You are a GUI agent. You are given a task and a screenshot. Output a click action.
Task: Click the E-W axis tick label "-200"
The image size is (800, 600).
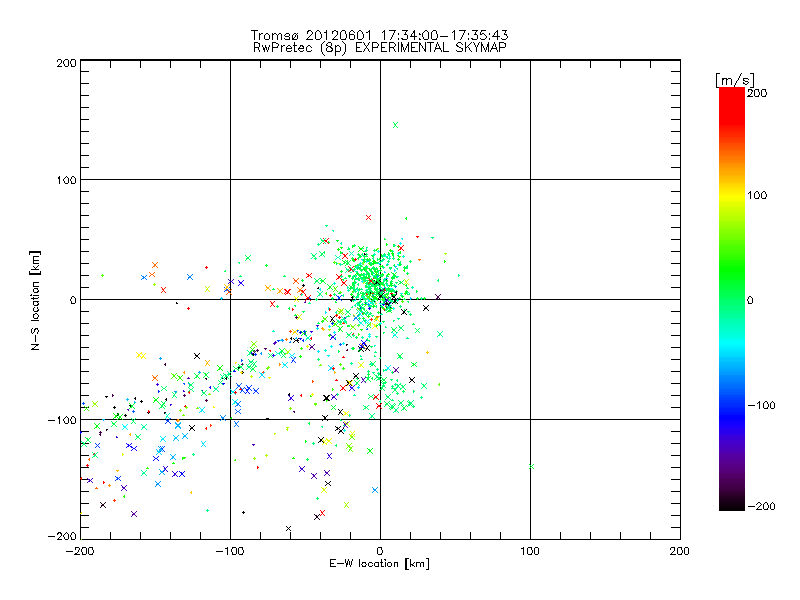pos(80,552)
